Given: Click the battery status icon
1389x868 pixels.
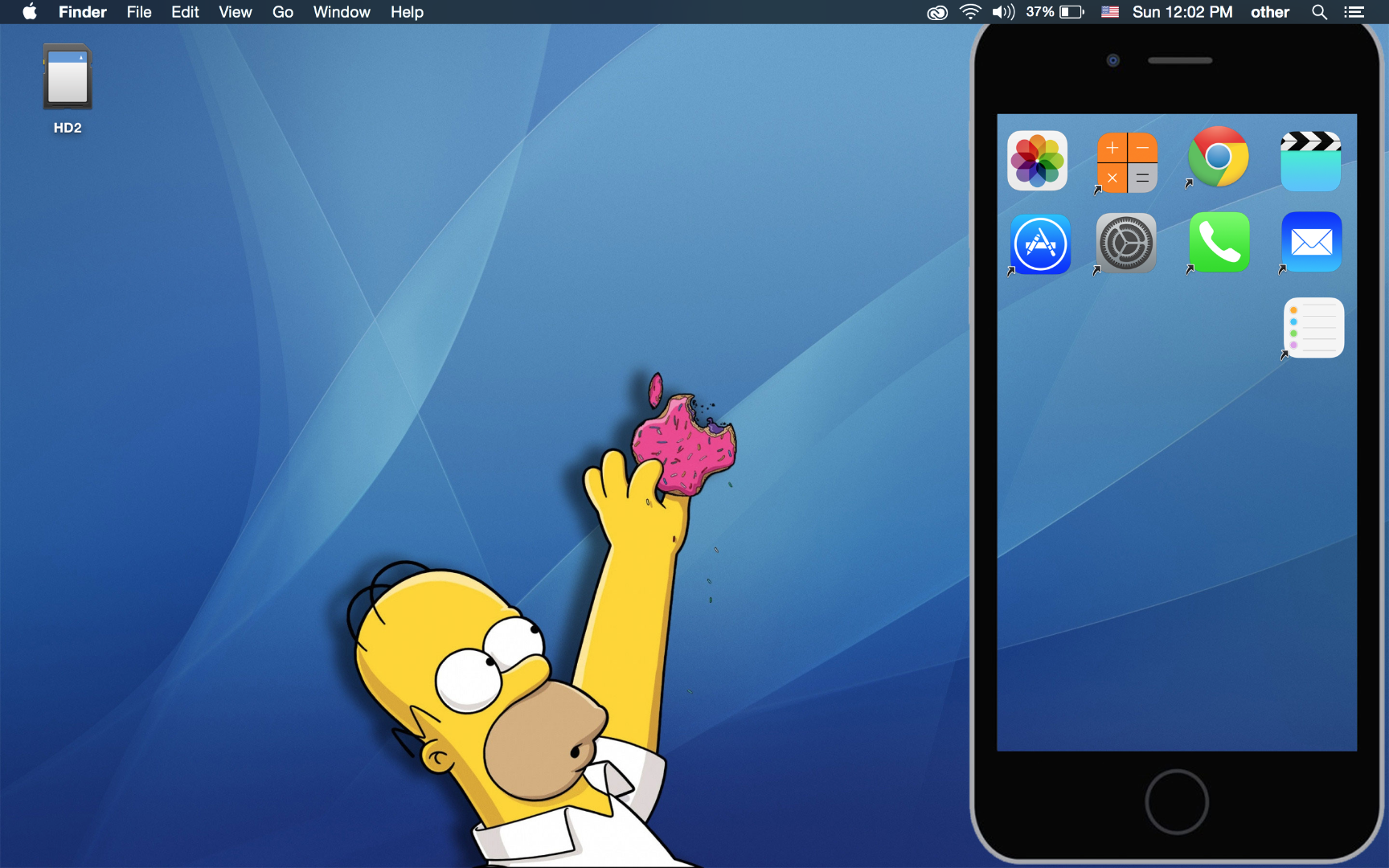Looking at the screenshot, I should pos(1071,12).
